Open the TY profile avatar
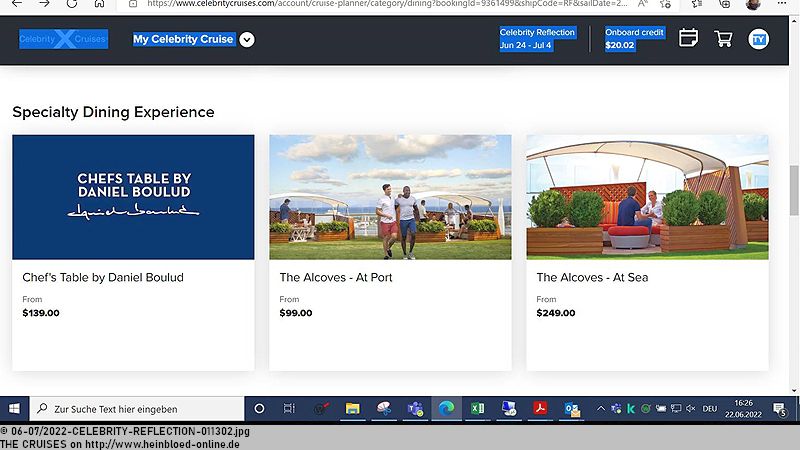The height and width of the screenshot is (450, 800). point(759,39)
